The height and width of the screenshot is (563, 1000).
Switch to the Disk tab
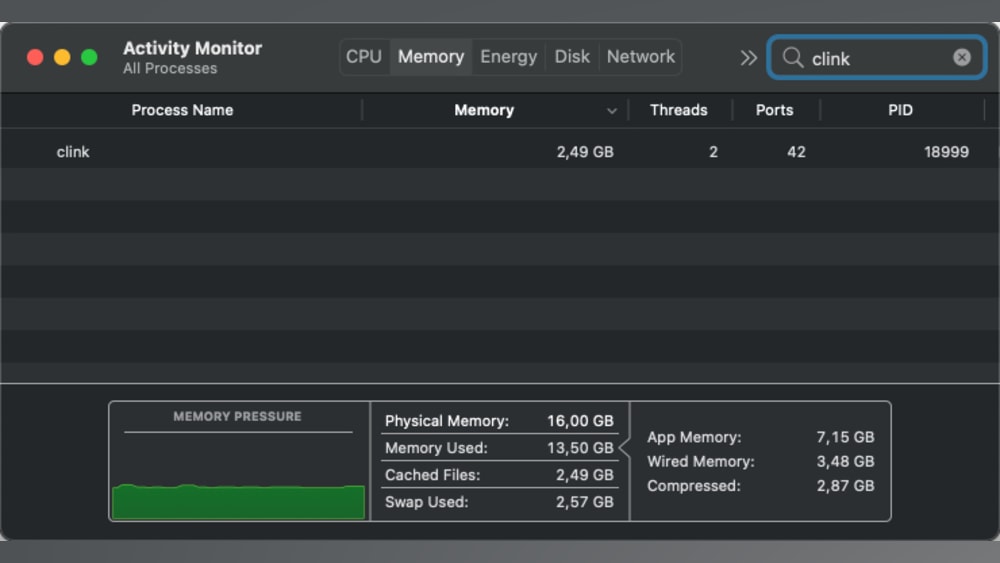(x=572, y=57)
